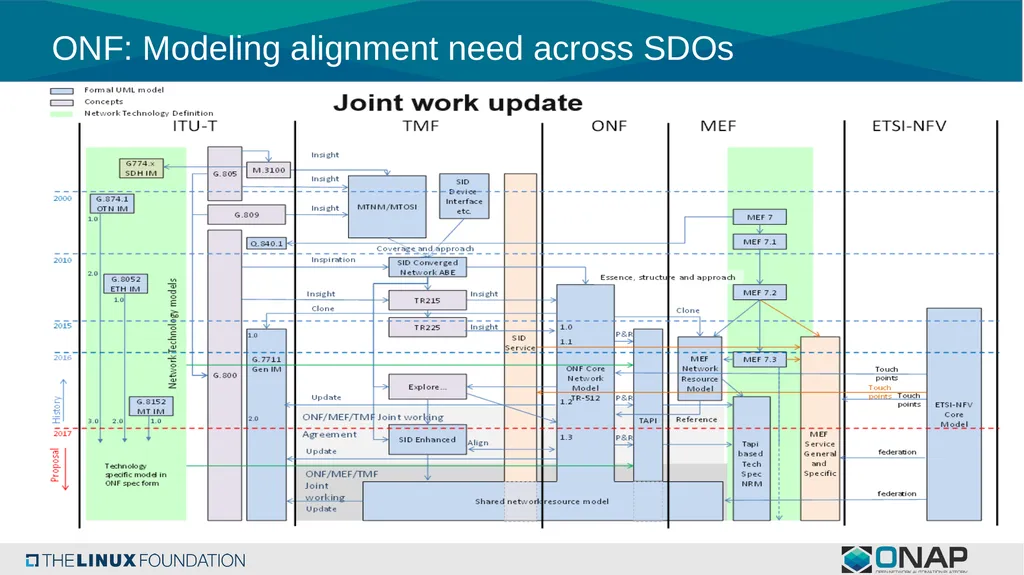Image resolution: width=1024 pixels, height=575 pixels.
Task: Click the SID Device Interface etc. box
Action: (x=464, y=196)
